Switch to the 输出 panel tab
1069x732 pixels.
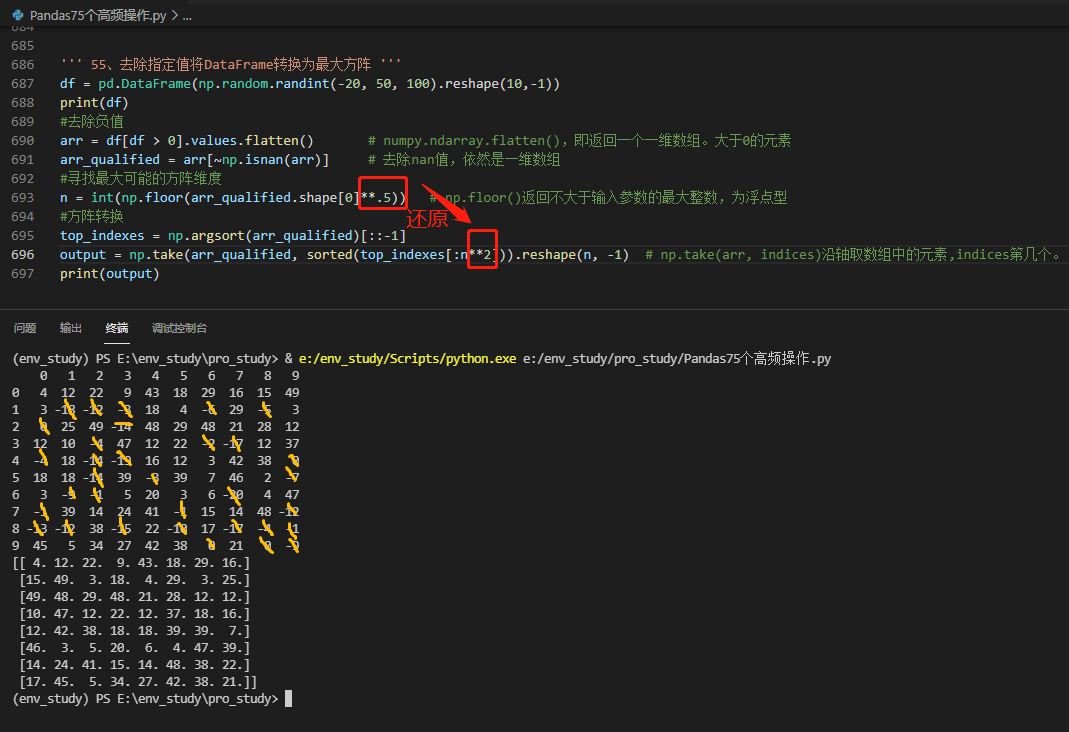coord(71,328)
